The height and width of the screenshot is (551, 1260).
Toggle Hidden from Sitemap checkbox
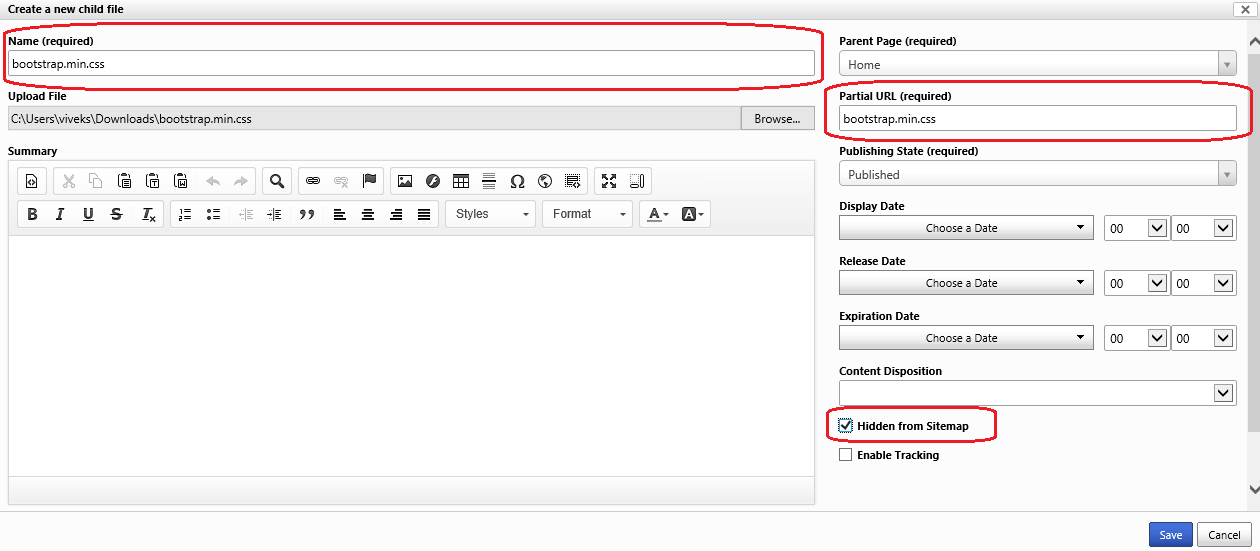point(846,426)
